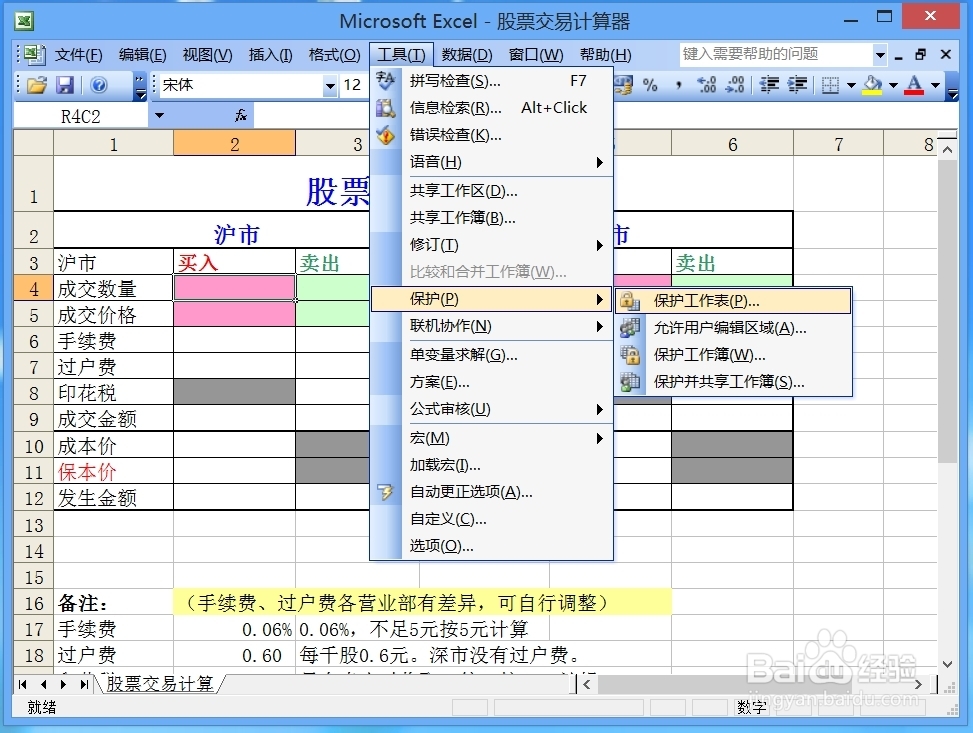
Task: Click the Excel app icon in the title bar
Action: 24,22
